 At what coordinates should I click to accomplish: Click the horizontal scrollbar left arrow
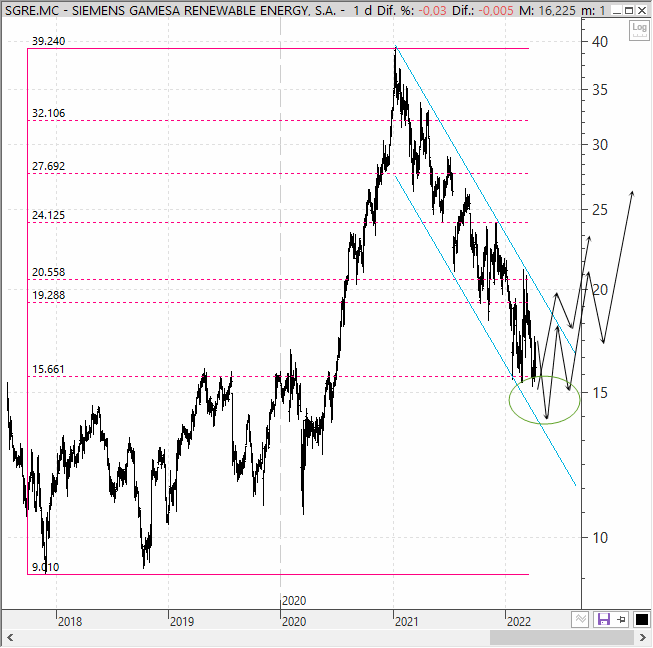click(10, 638)
